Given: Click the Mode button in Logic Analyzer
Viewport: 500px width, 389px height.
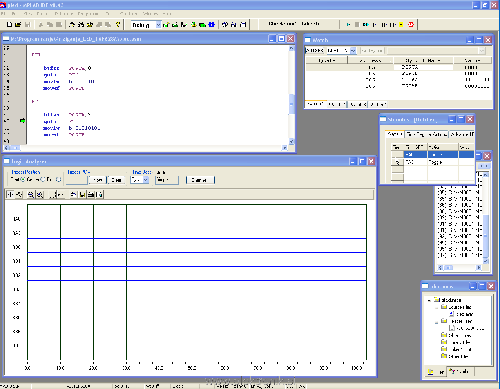Looking at the screenshot, I should [x=167, y=180].
